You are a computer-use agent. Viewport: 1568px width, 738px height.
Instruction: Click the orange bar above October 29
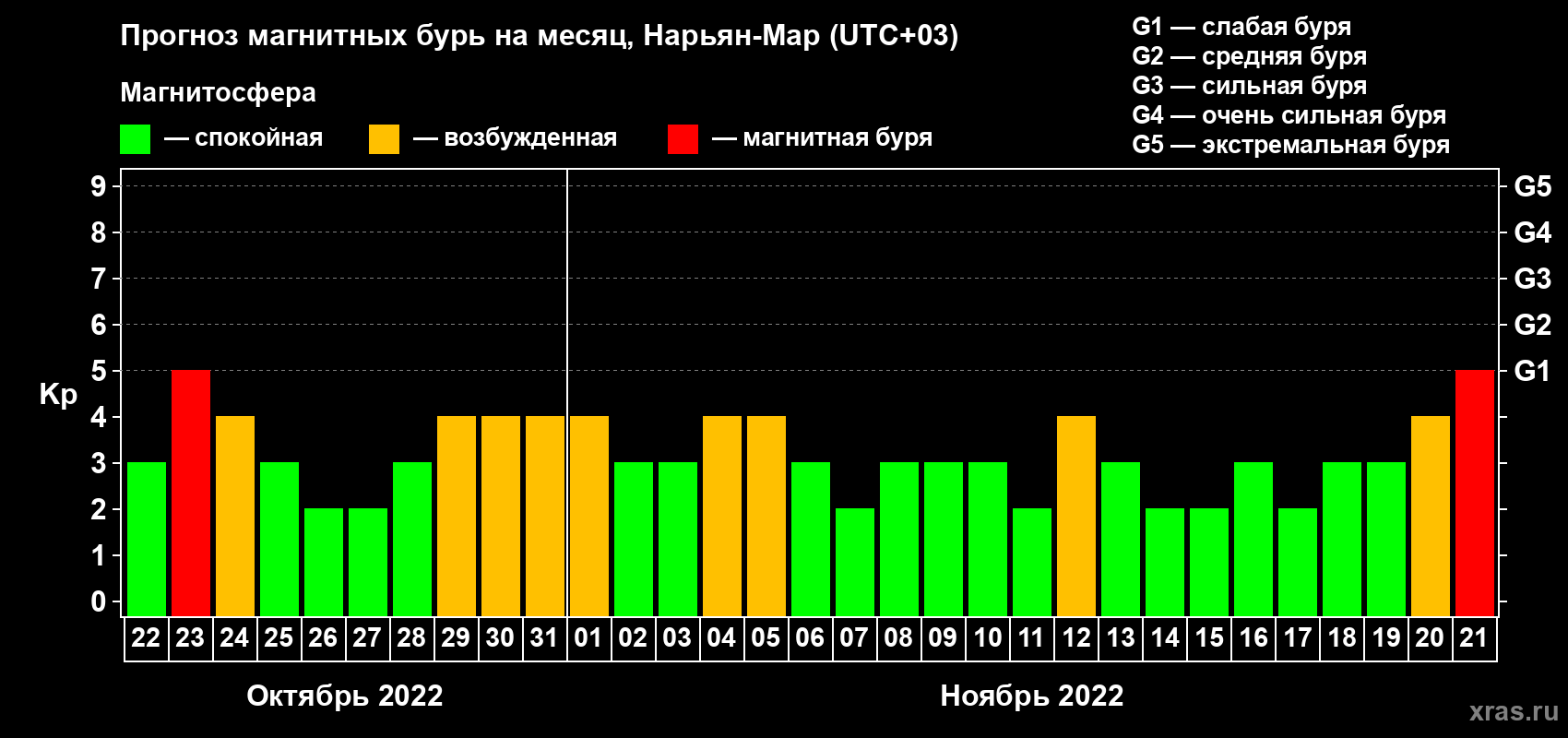(x=457, y=516)
